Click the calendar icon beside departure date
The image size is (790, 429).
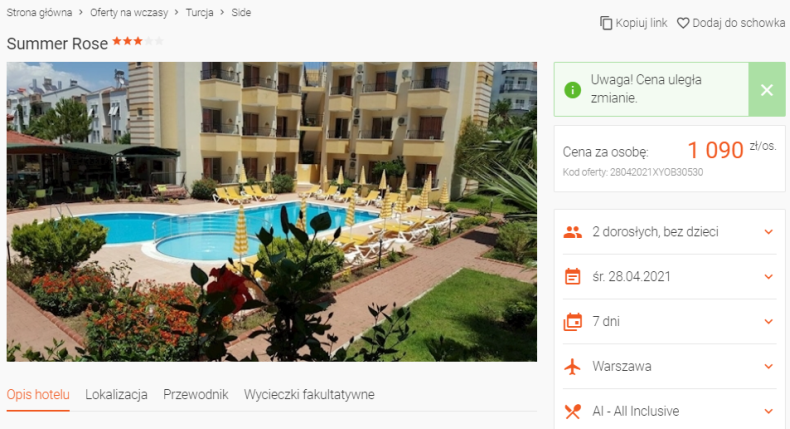[573, 277]
